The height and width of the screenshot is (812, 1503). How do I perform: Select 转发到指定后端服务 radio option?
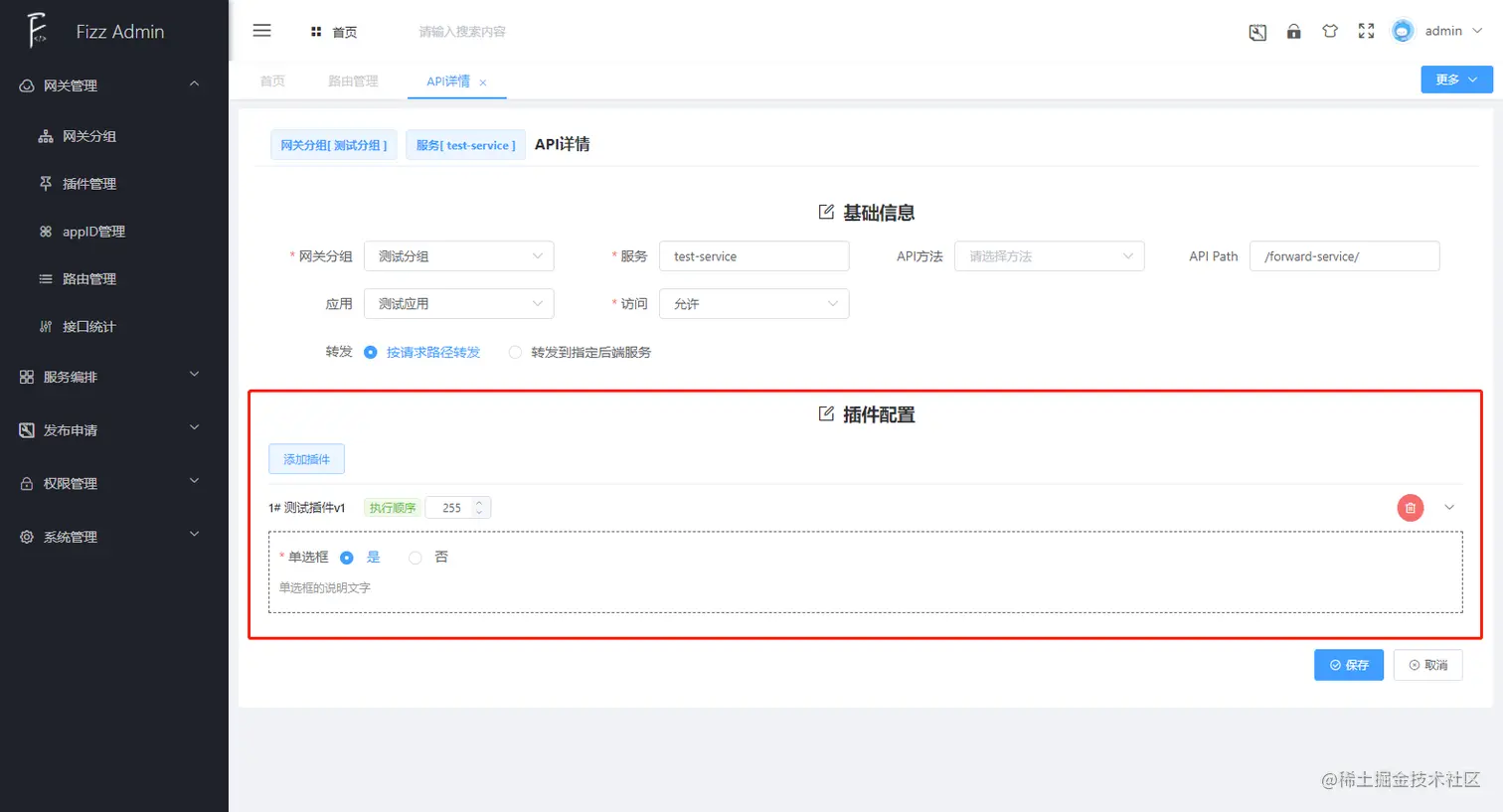click(515, 352)
